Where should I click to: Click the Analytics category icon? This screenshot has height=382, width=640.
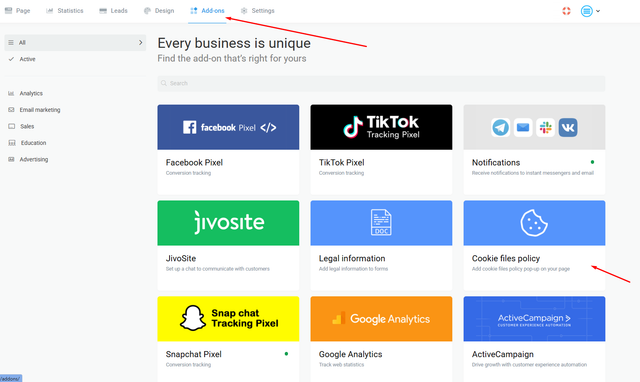[11, 93]
